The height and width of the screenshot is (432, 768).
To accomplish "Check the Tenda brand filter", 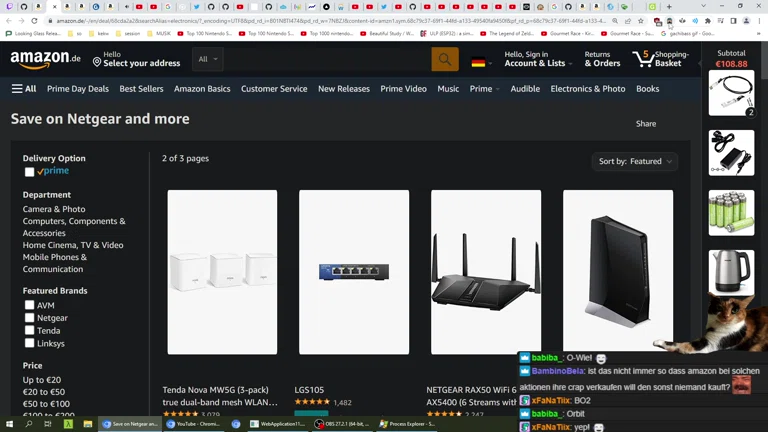I will pos(29,331).
